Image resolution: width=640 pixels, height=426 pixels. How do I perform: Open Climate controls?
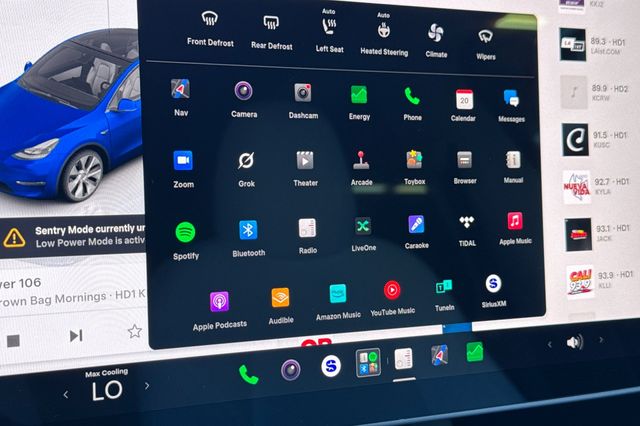(436, 41)
